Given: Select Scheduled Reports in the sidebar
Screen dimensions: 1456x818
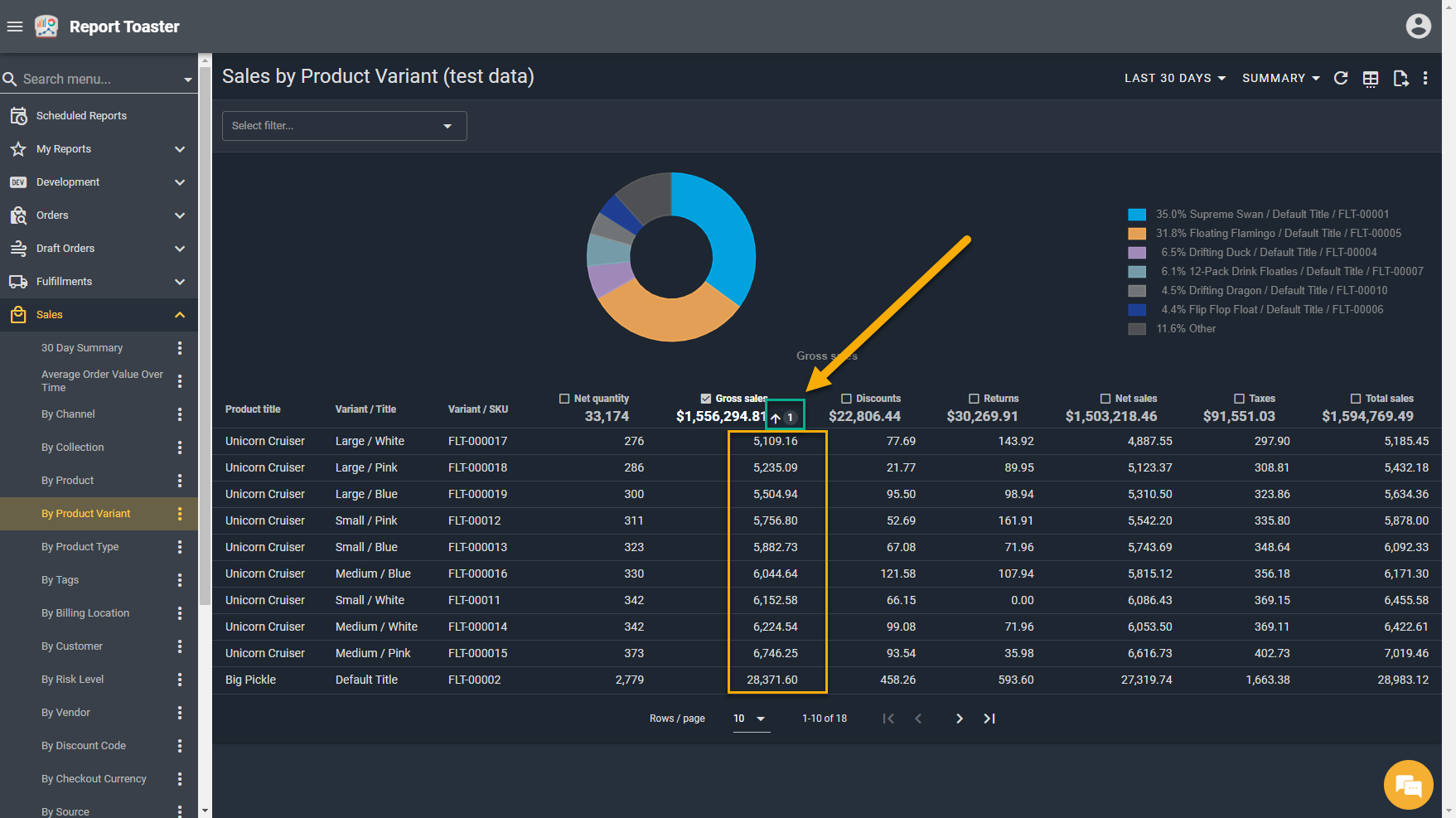Looking at the screenshot, I should (81, 116).
